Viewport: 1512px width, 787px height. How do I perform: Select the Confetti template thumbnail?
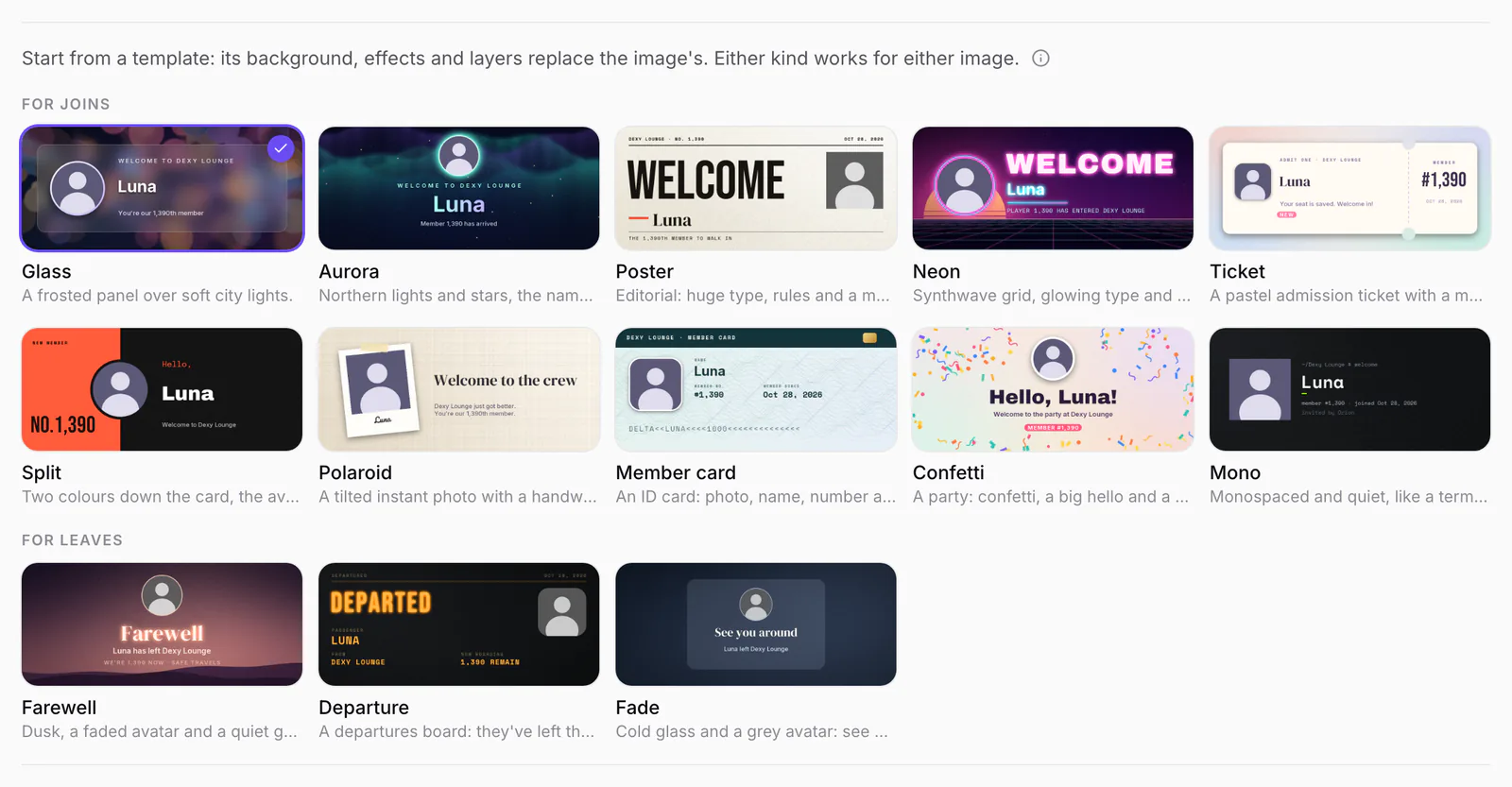coord(1053,389)
